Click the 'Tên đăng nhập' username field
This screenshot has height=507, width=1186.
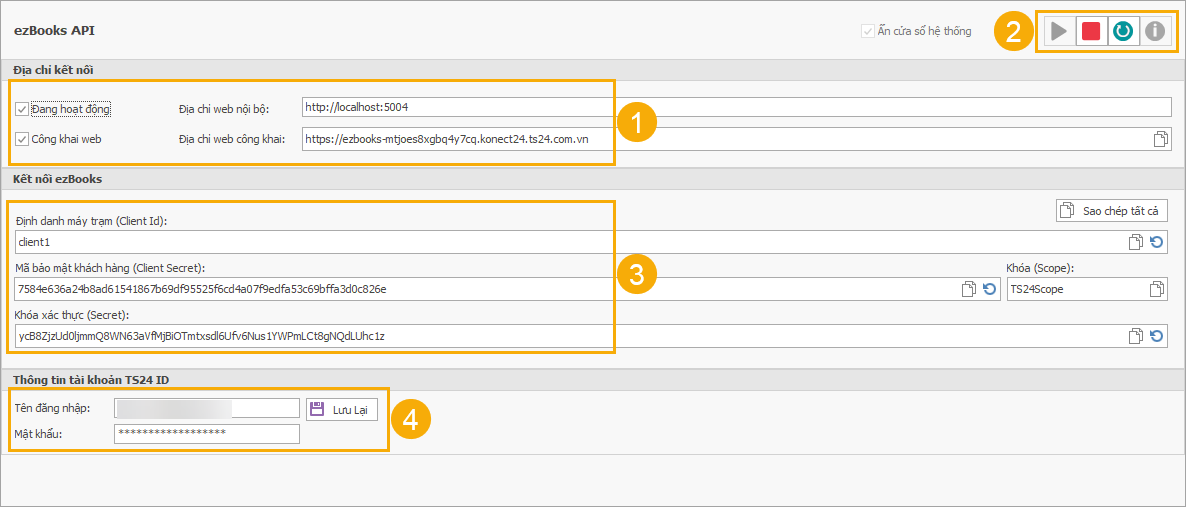[207, 409]
